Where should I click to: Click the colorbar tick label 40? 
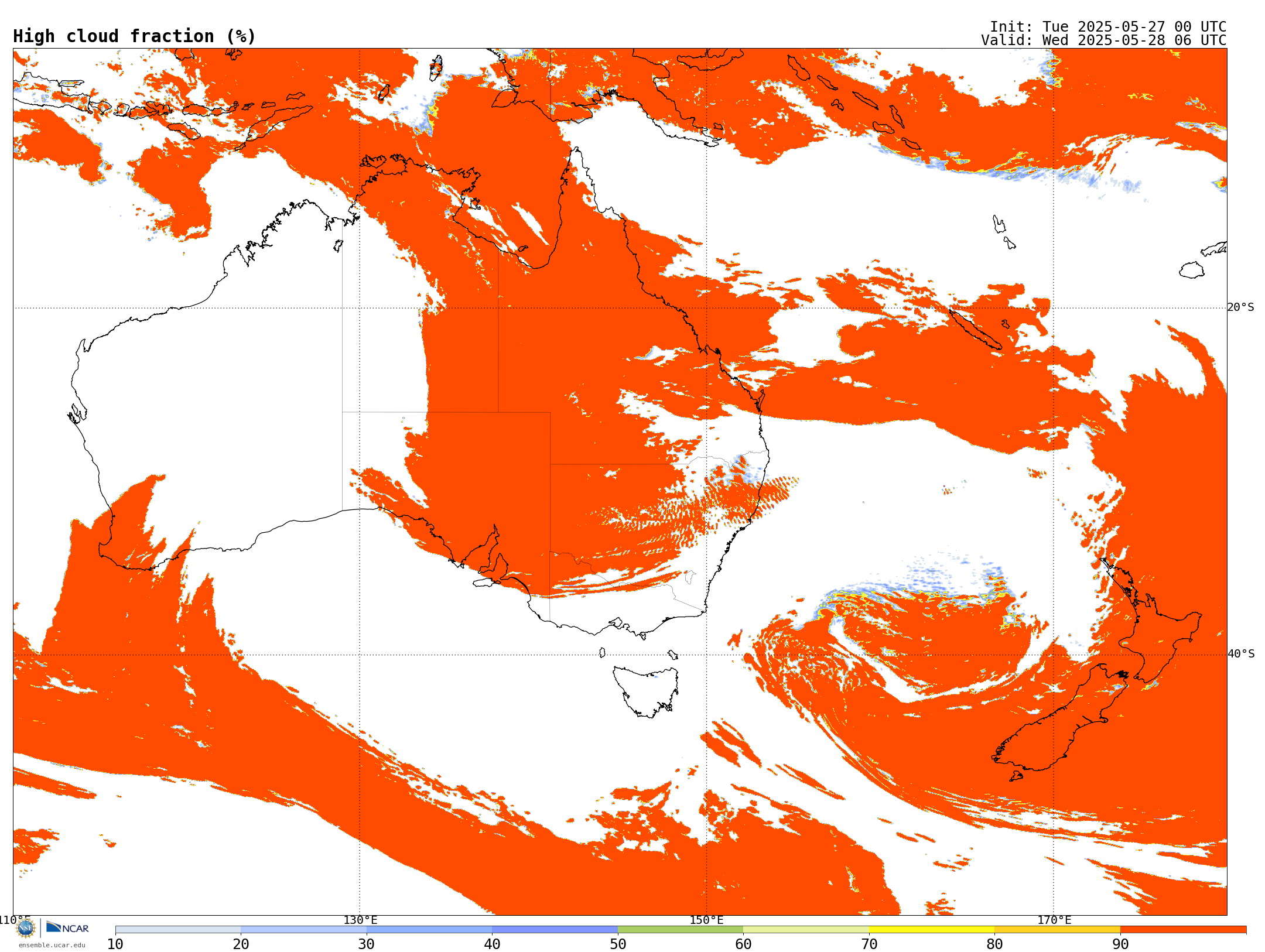[x=492, y=944]
